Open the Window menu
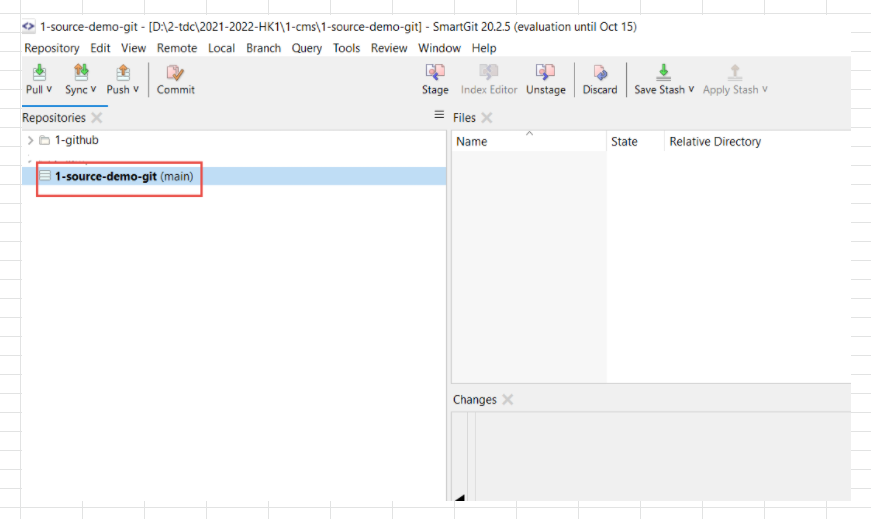The image size is (871, 519). click(439, 48)
